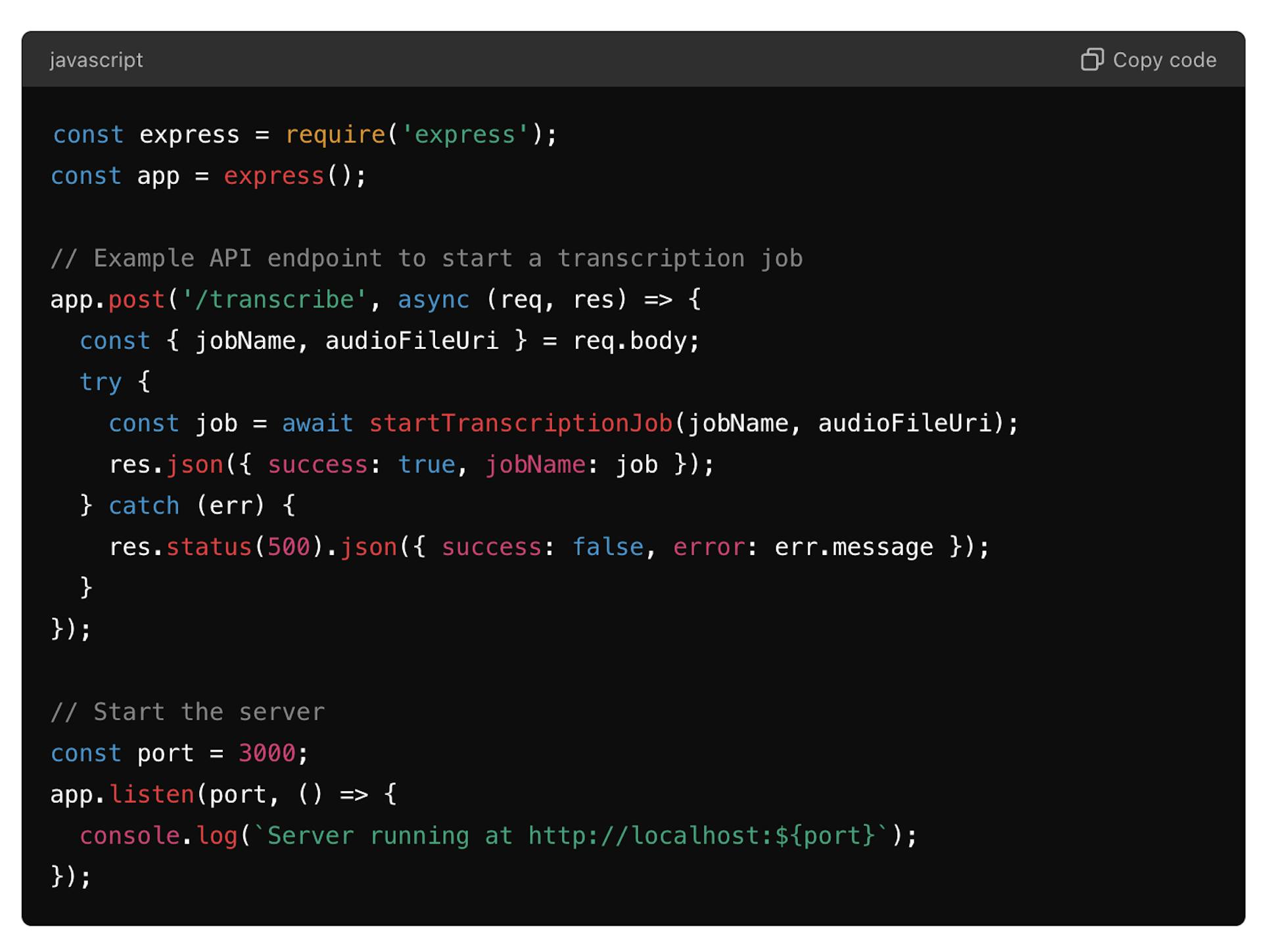
Task: Select the catch (err) clause
Action: (185, 505)
